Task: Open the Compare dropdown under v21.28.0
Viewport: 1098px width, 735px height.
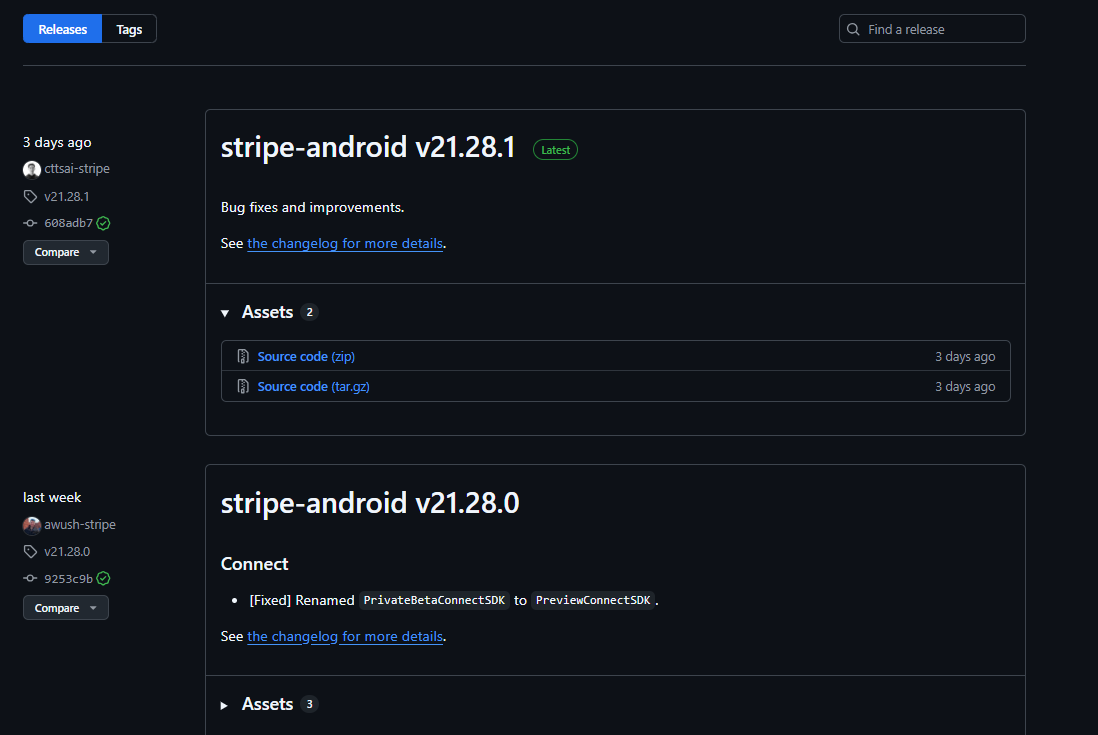Action: click(x=65, y=607)
